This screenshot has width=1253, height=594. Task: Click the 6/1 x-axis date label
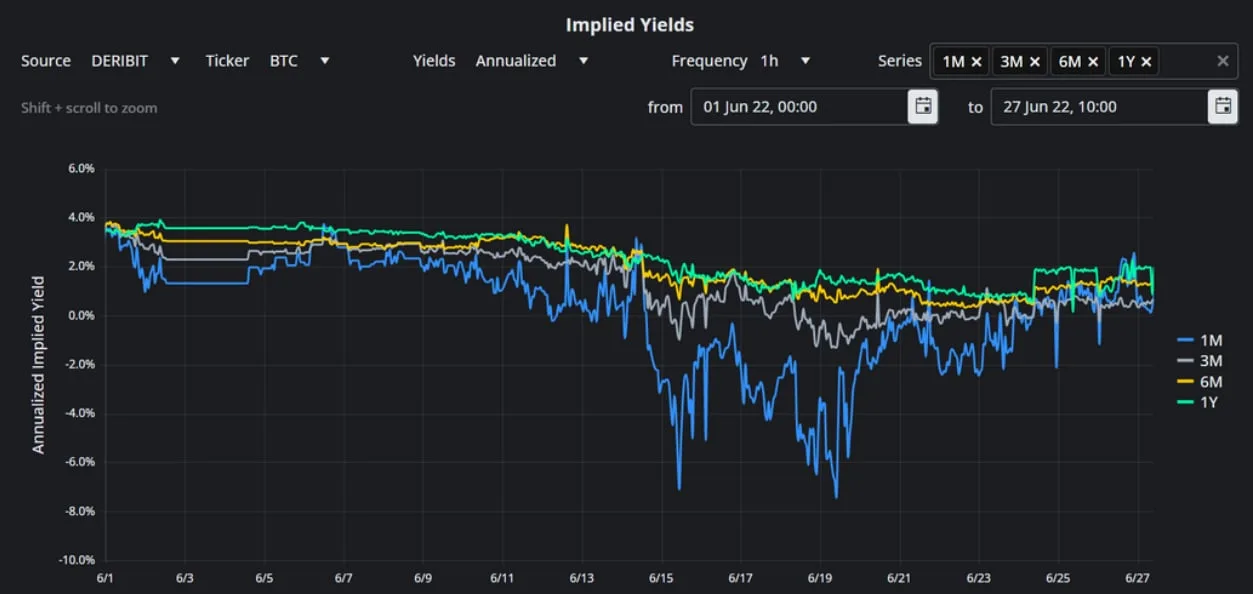[x=105, y=579]
